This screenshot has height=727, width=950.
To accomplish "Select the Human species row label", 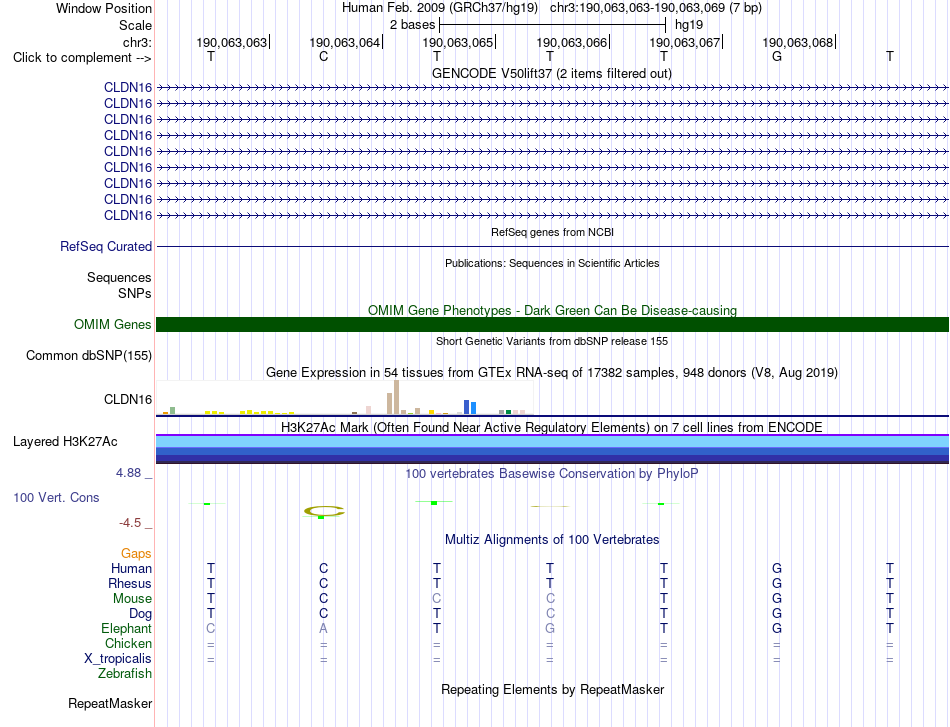I will pos(131,568).
